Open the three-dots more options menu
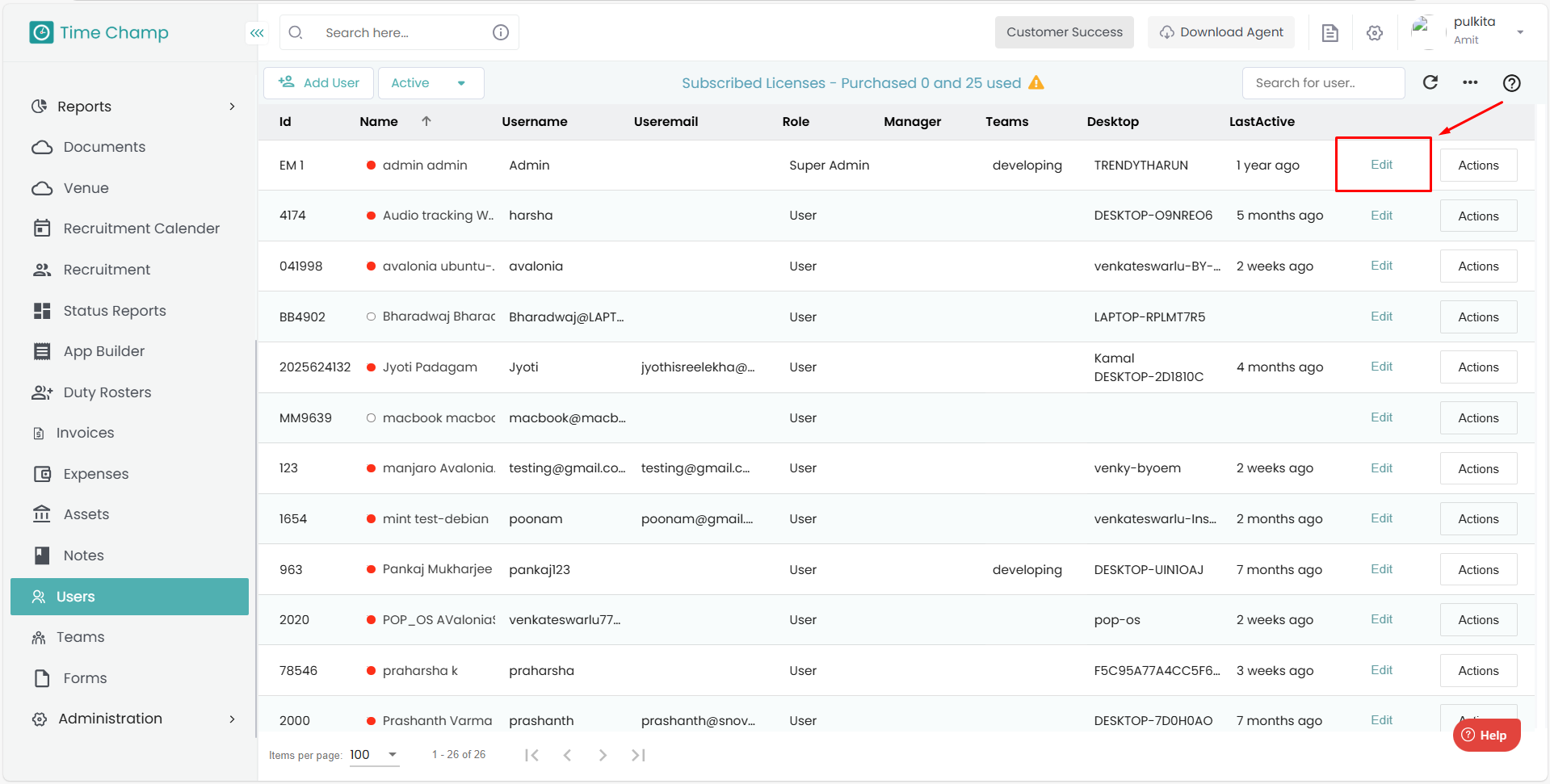The height and width of the screenshot is (784, 1550). point(1470,82)
